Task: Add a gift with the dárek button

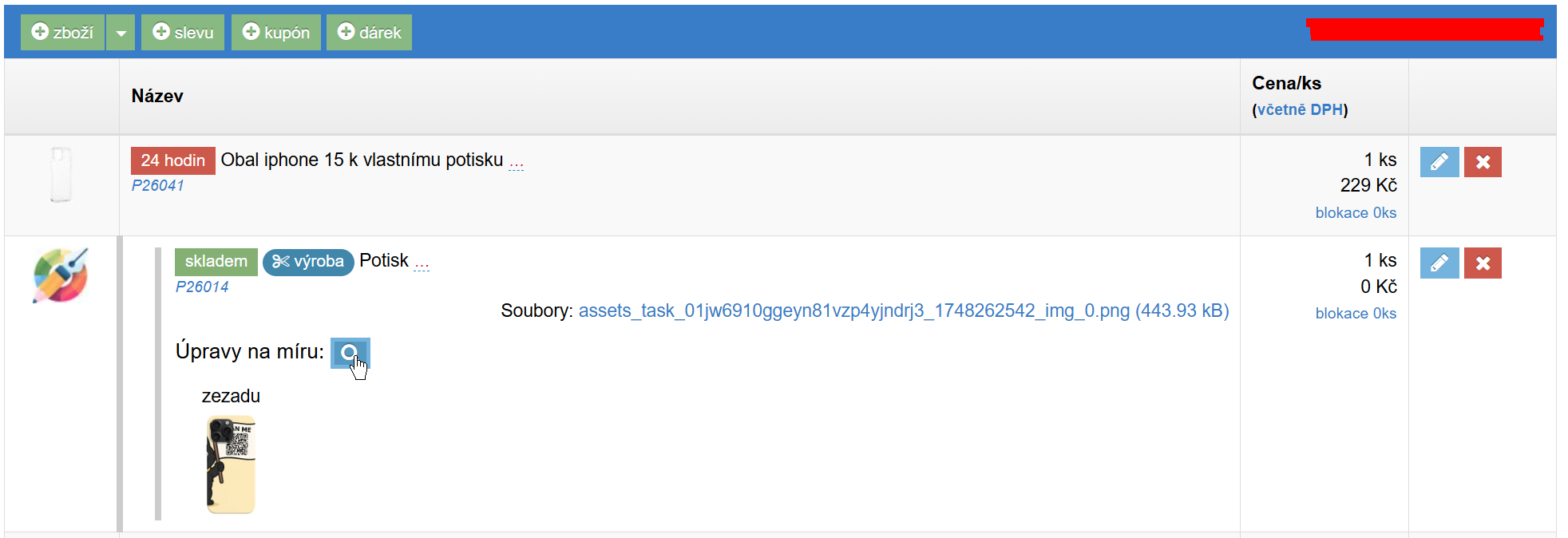Action: pos(369,33)
